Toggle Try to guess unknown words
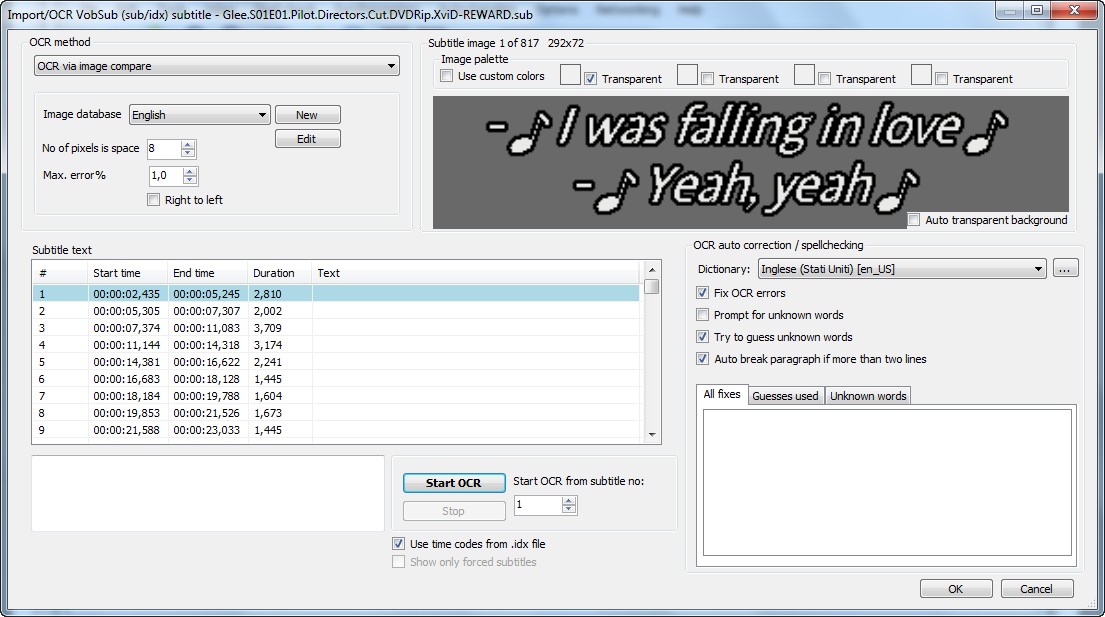1105x617 pixels. tap(703, 337)
